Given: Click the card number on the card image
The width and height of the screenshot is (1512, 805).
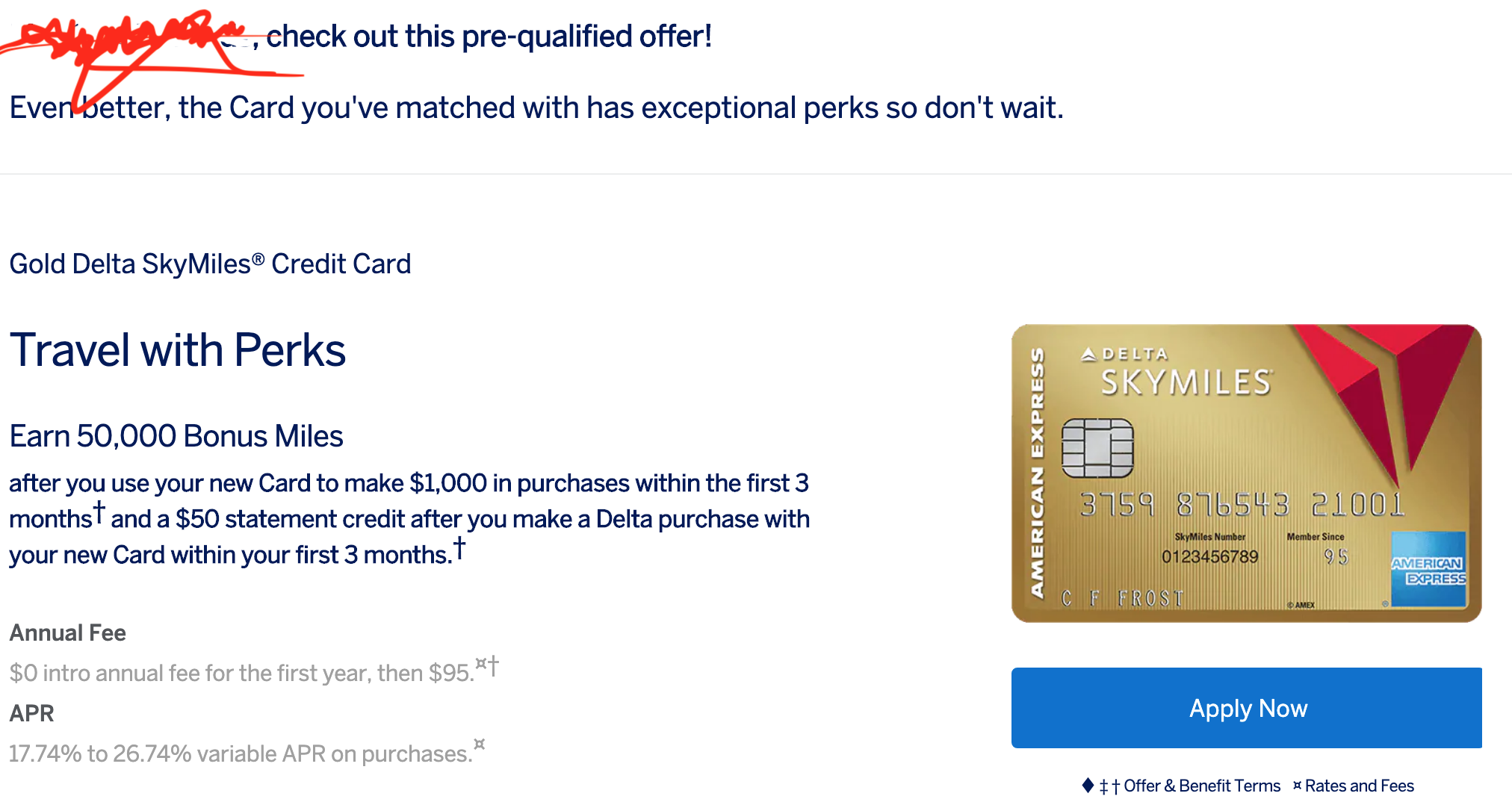Looking at the screenshot, I should click(1243, 505).
